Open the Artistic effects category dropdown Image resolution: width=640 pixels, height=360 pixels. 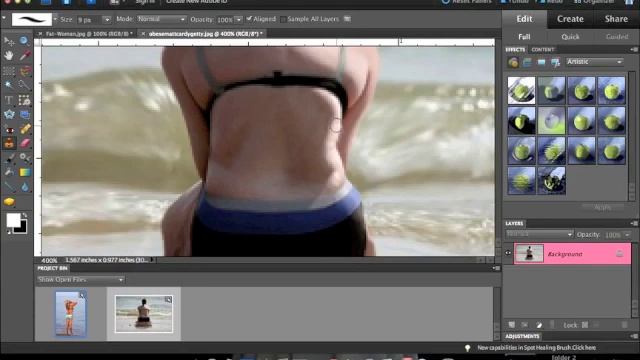(595, 62)
